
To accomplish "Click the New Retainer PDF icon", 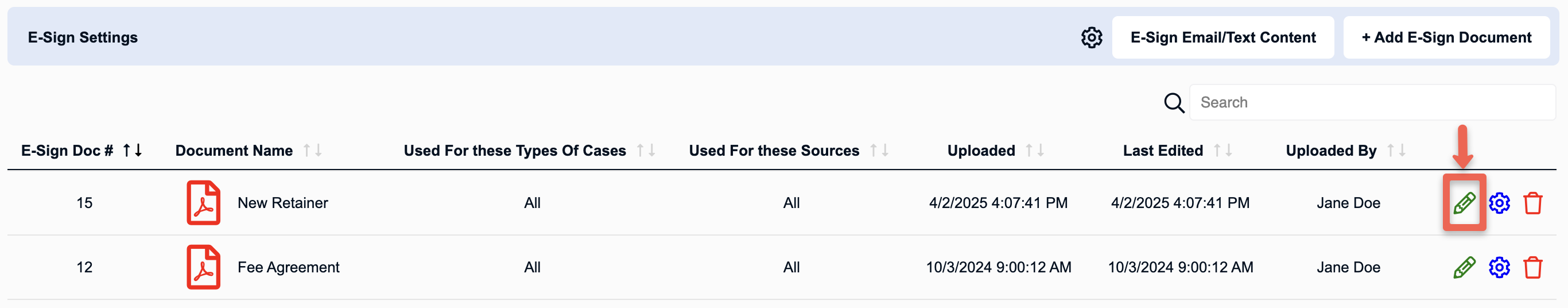I will pyautogui.click(x=203, y=203).
